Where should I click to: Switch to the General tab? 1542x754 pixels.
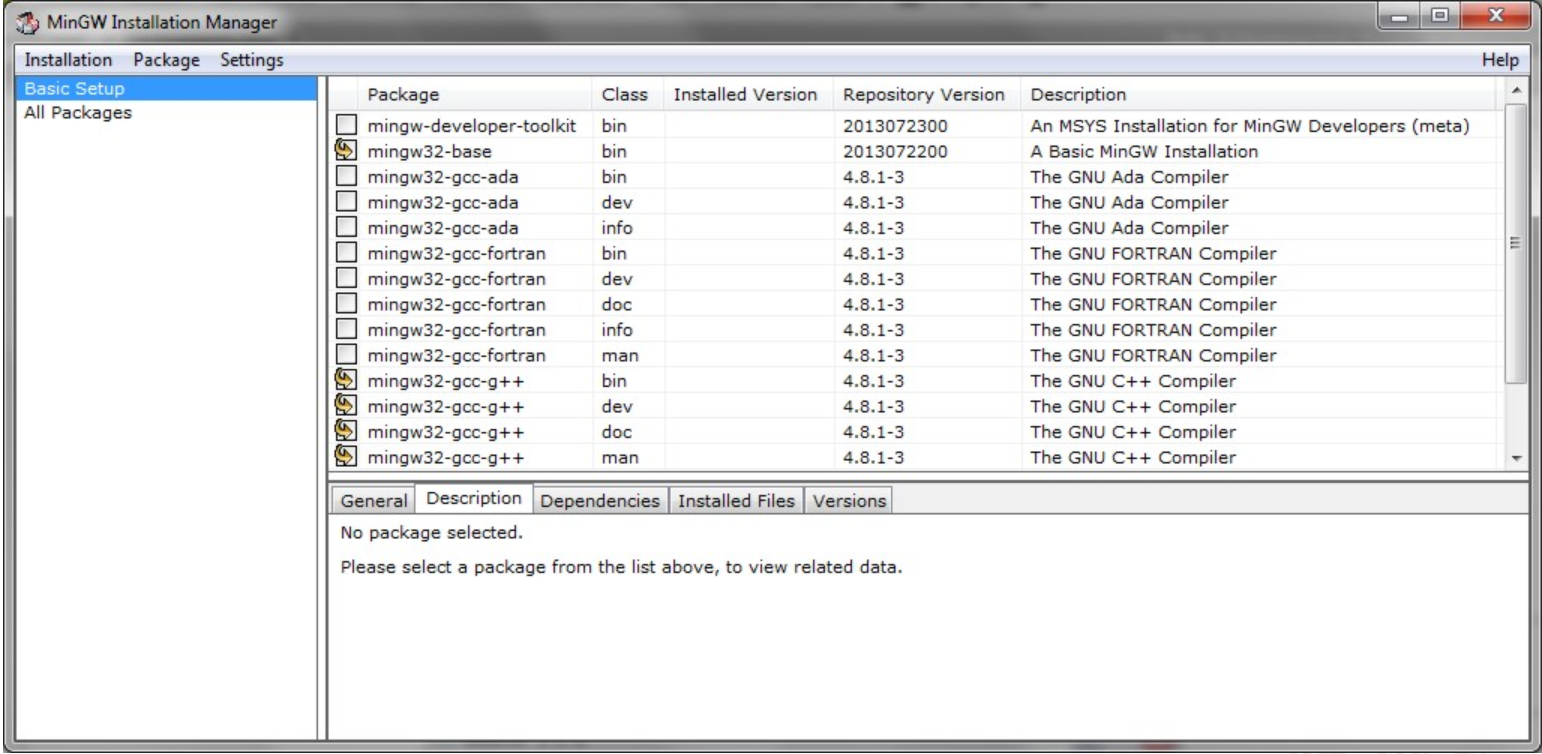[372, 500]
